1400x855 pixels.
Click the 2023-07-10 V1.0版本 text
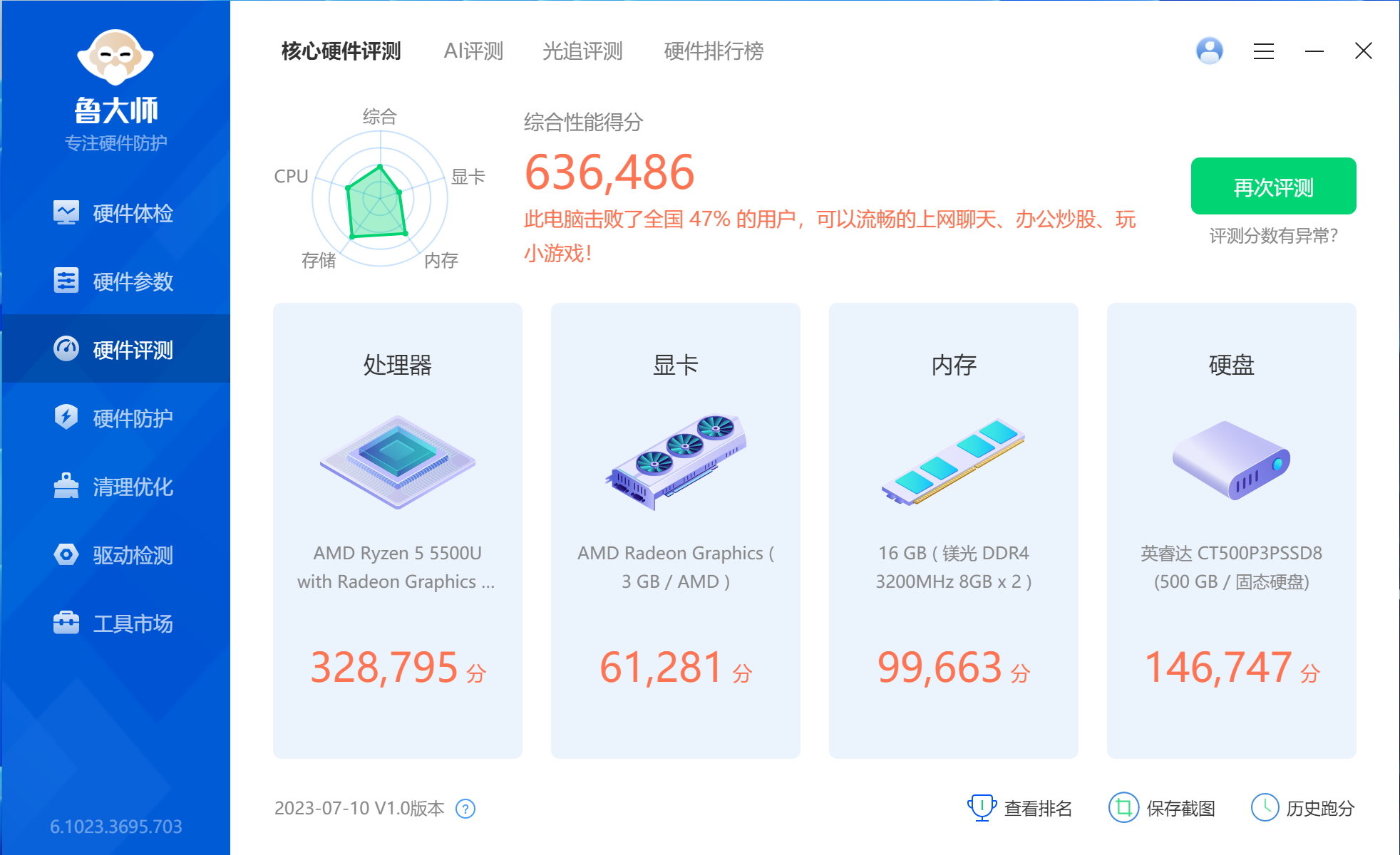tap(359, 809)
